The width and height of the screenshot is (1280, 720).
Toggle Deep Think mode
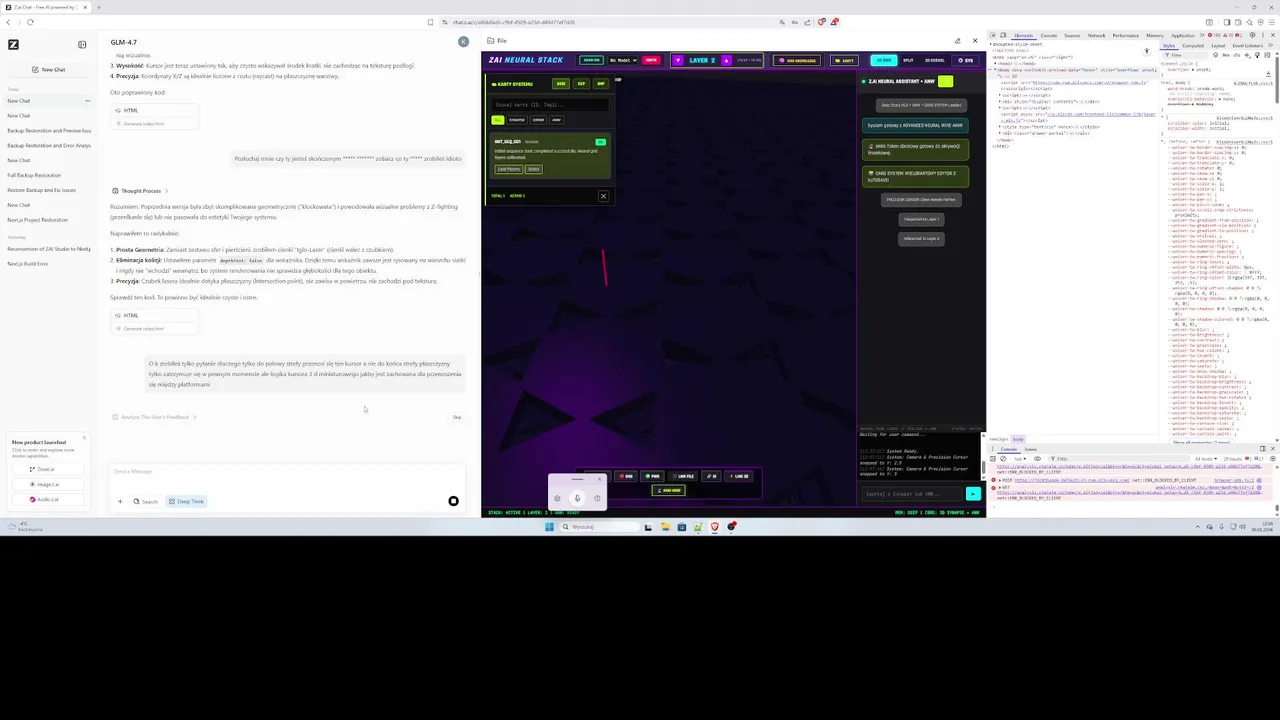point(186,501)
